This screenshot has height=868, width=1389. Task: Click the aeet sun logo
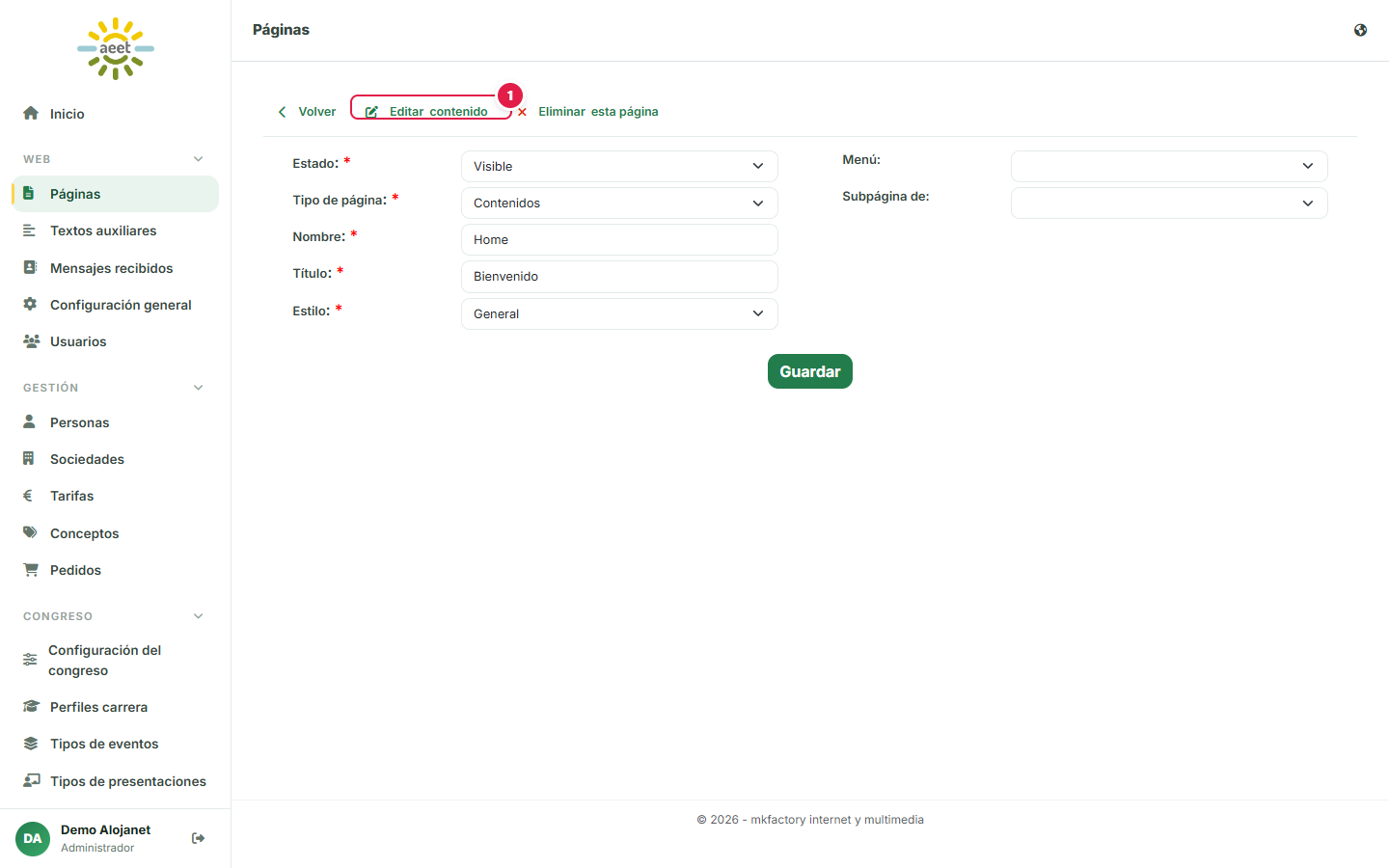[116, 48]
